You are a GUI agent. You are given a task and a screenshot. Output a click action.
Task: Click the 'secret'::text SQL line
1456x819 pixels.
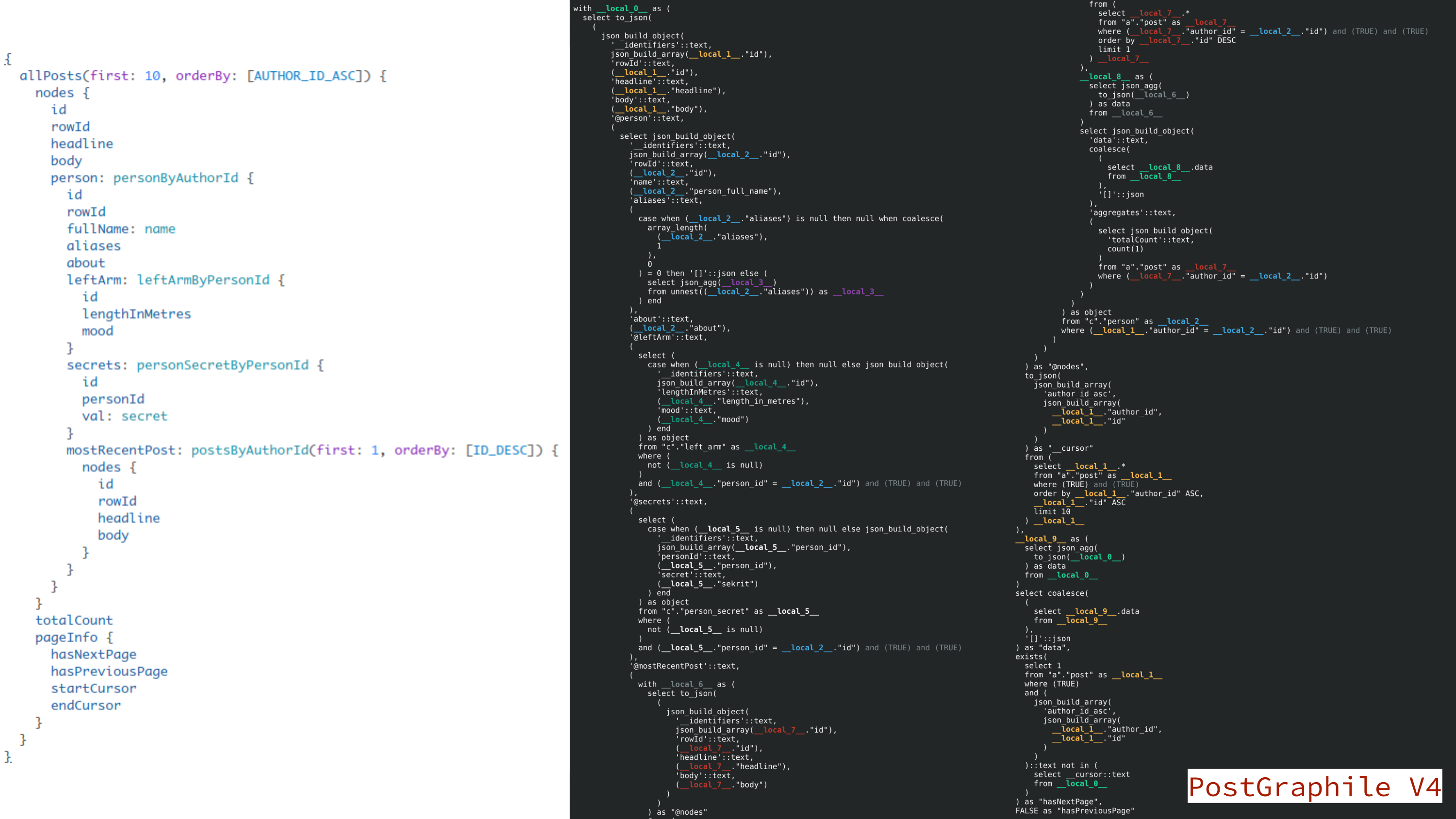tap(691, 575)
